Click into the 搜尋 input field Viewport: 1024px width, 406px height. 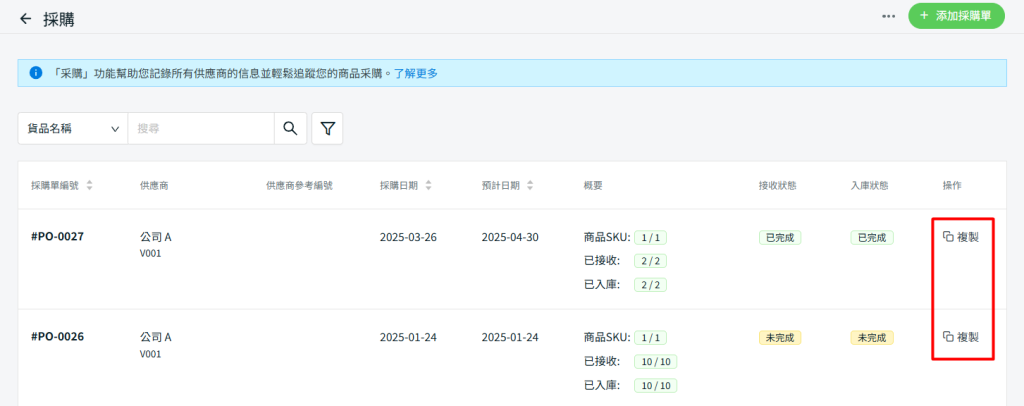200,129
